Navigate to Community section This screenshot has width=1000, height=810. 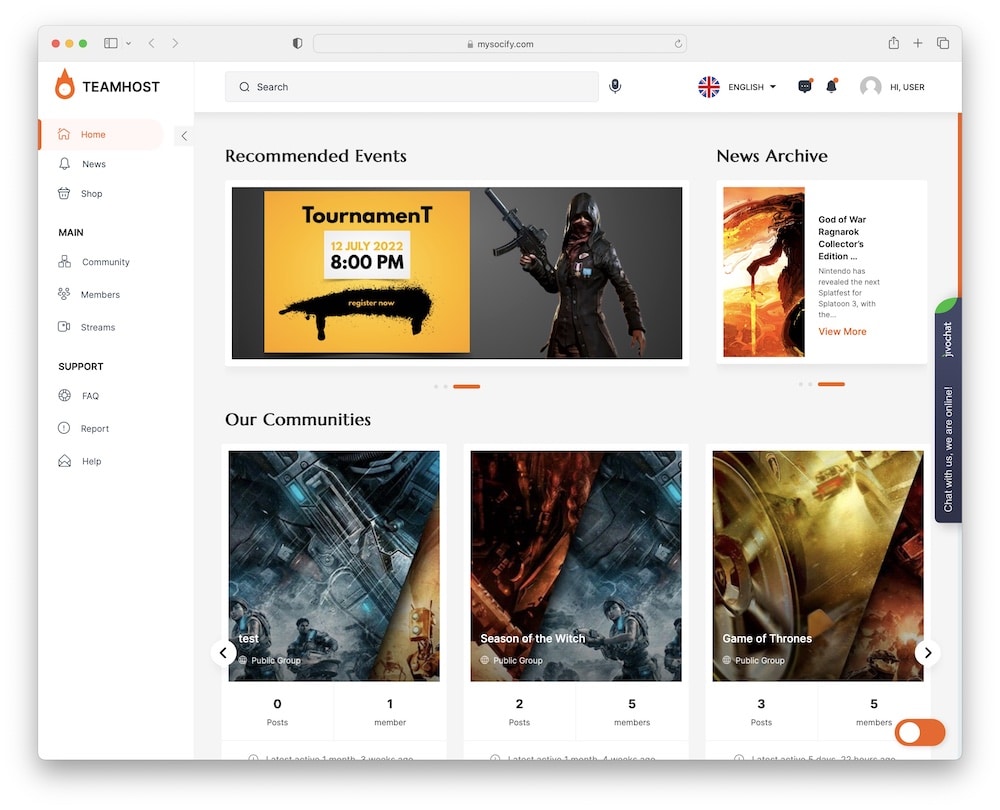(105, 262)
